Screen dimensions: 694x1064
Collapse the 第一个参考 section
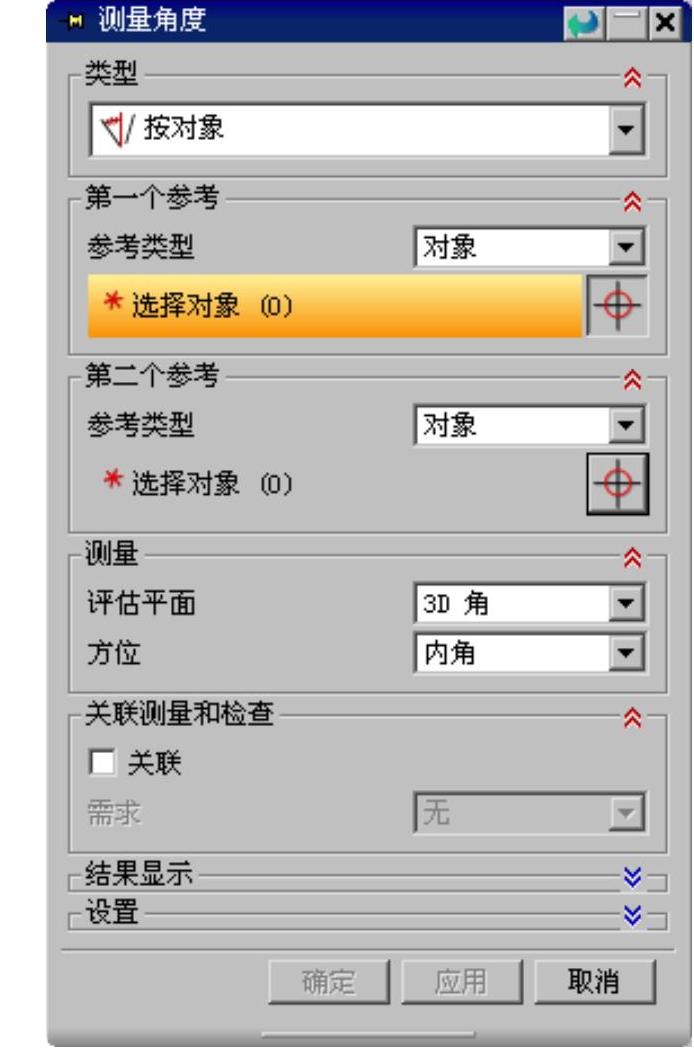coord(632,202)
